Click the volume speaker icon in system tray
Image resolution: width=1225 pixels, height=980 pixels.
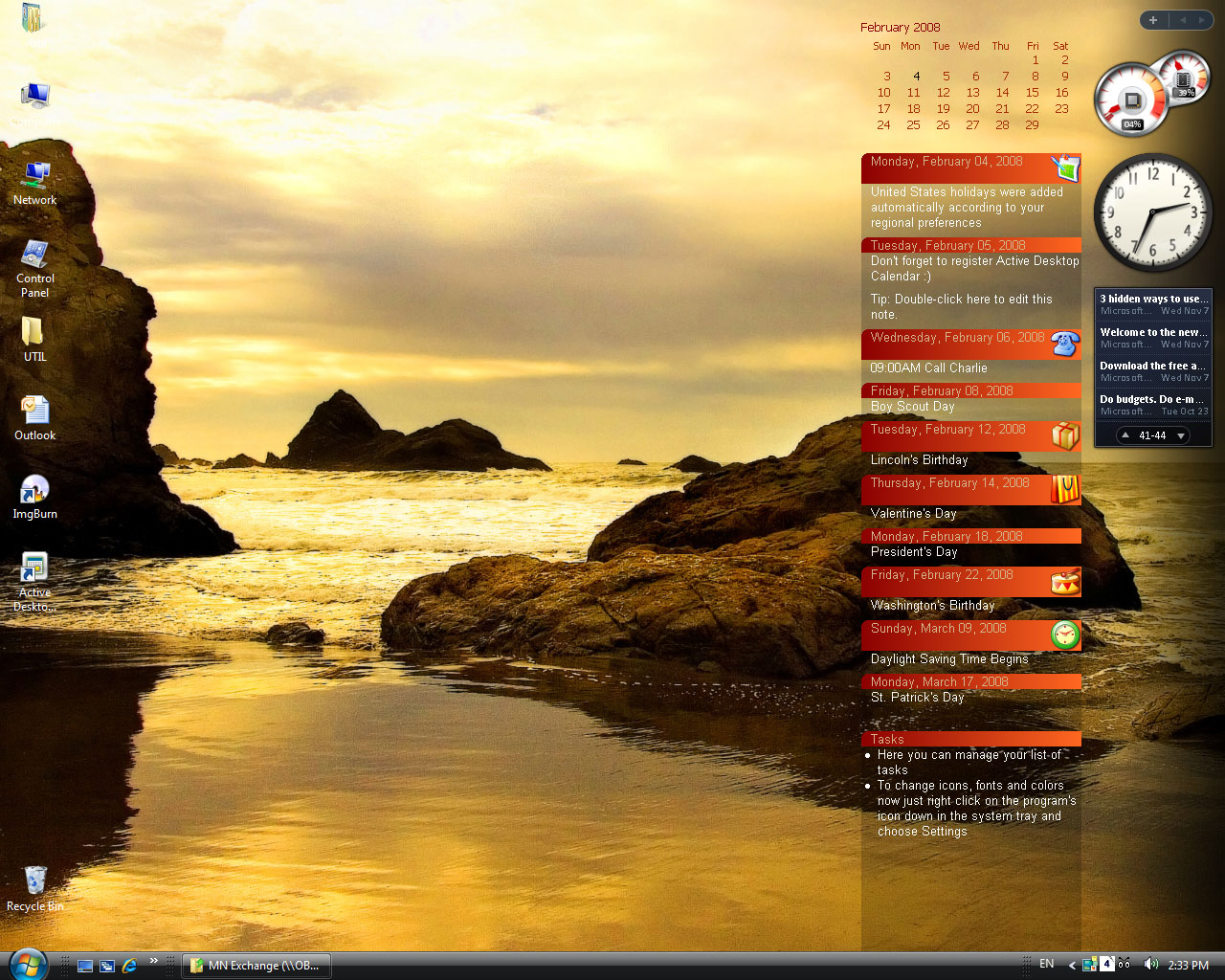coord(1150,965)
